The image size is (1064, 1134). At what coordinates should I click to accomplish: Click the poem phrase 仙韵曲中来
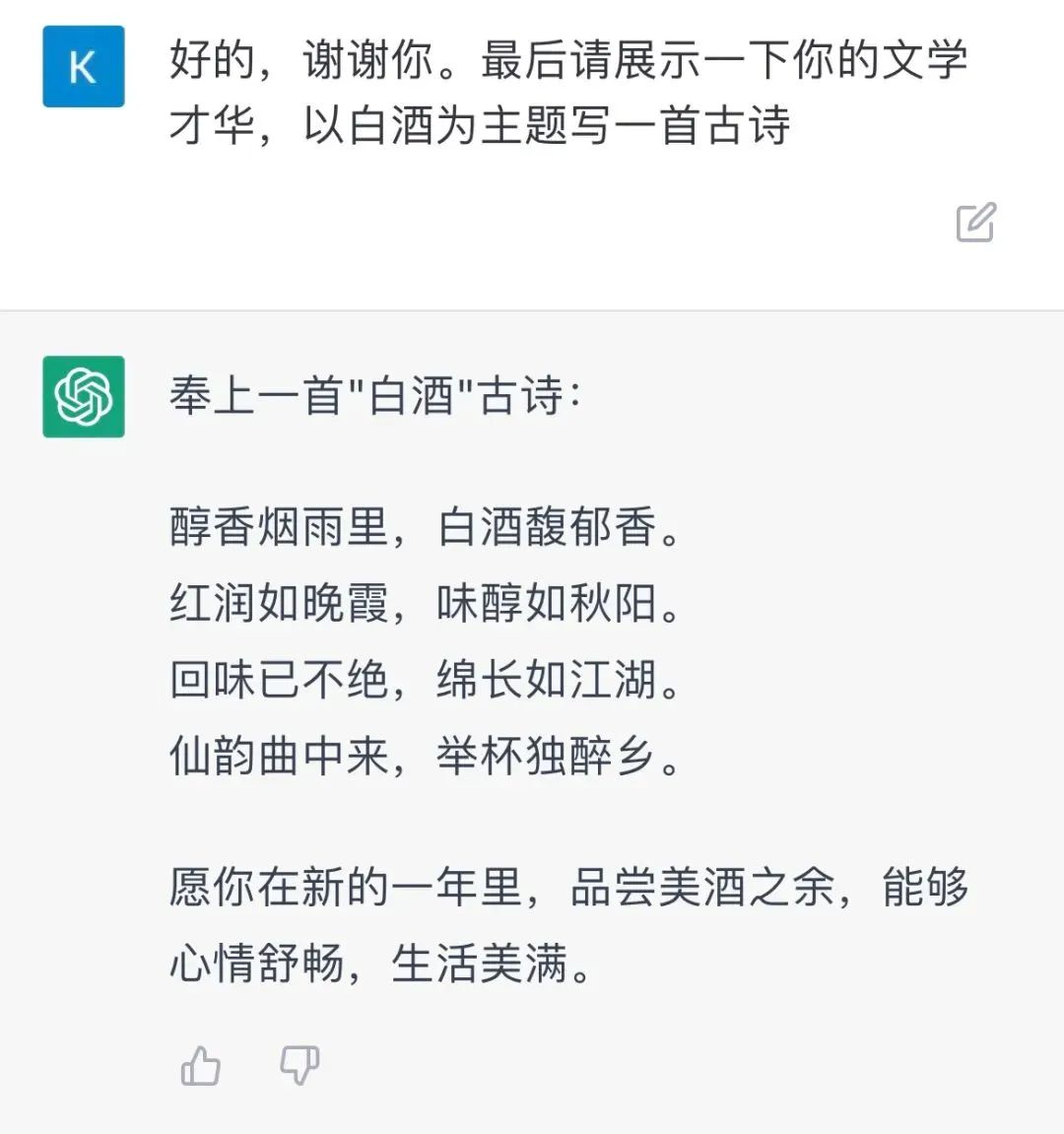click(279, 757)
